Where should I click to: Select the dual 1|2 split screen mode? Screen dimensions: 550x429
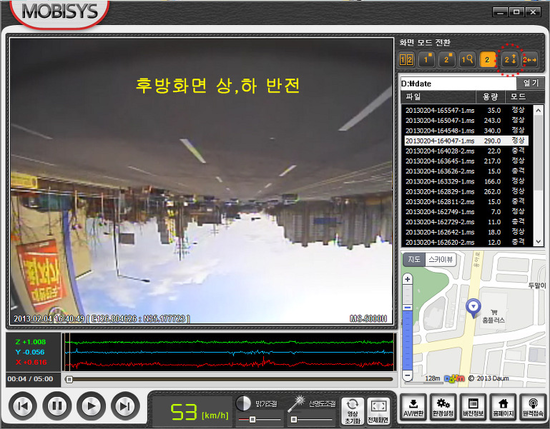[x=407, y=59]
